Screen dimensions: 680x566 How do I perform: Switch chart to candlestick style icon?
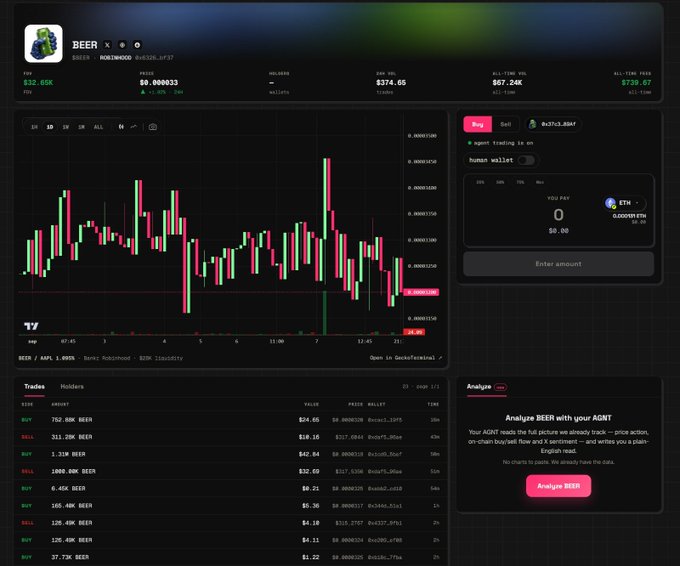tap(121, 127)
